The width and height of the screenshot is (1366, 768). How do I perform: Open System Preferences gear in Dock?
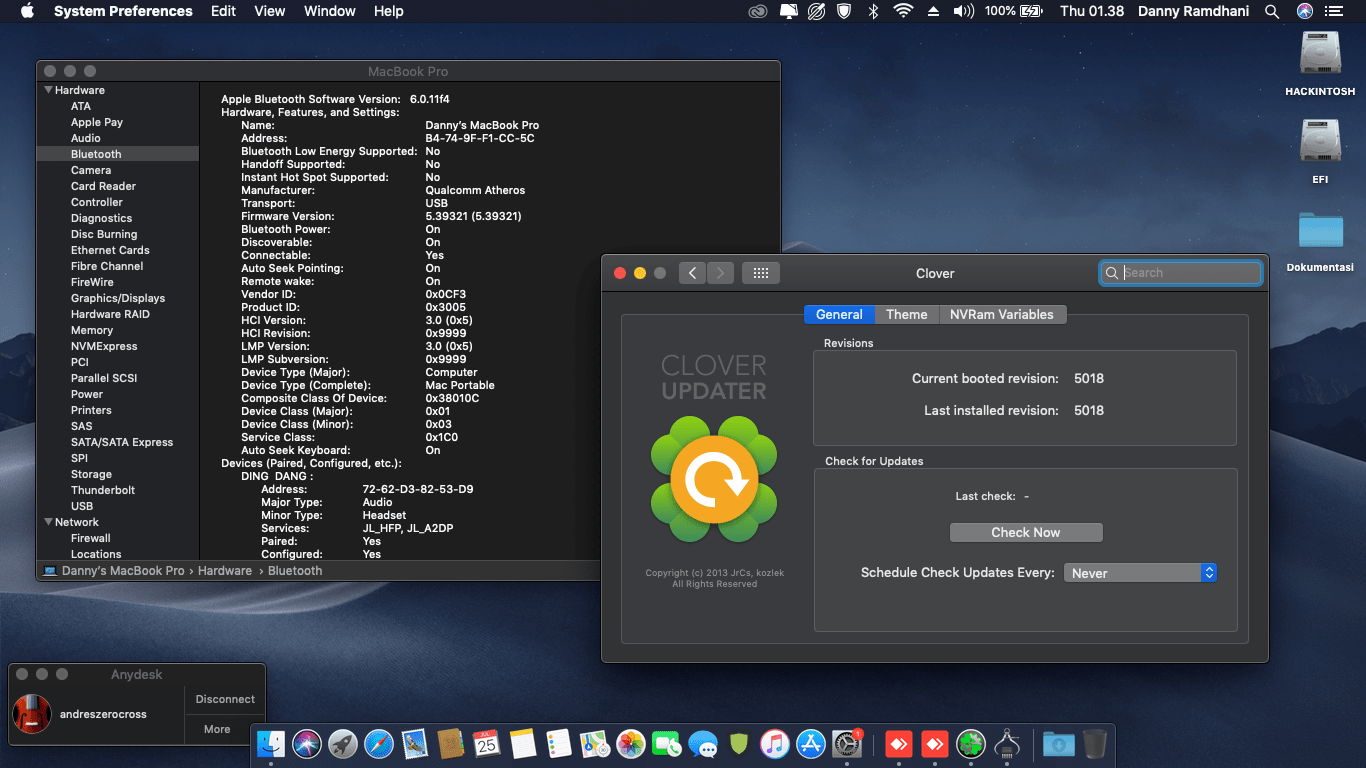coord(847,744)
